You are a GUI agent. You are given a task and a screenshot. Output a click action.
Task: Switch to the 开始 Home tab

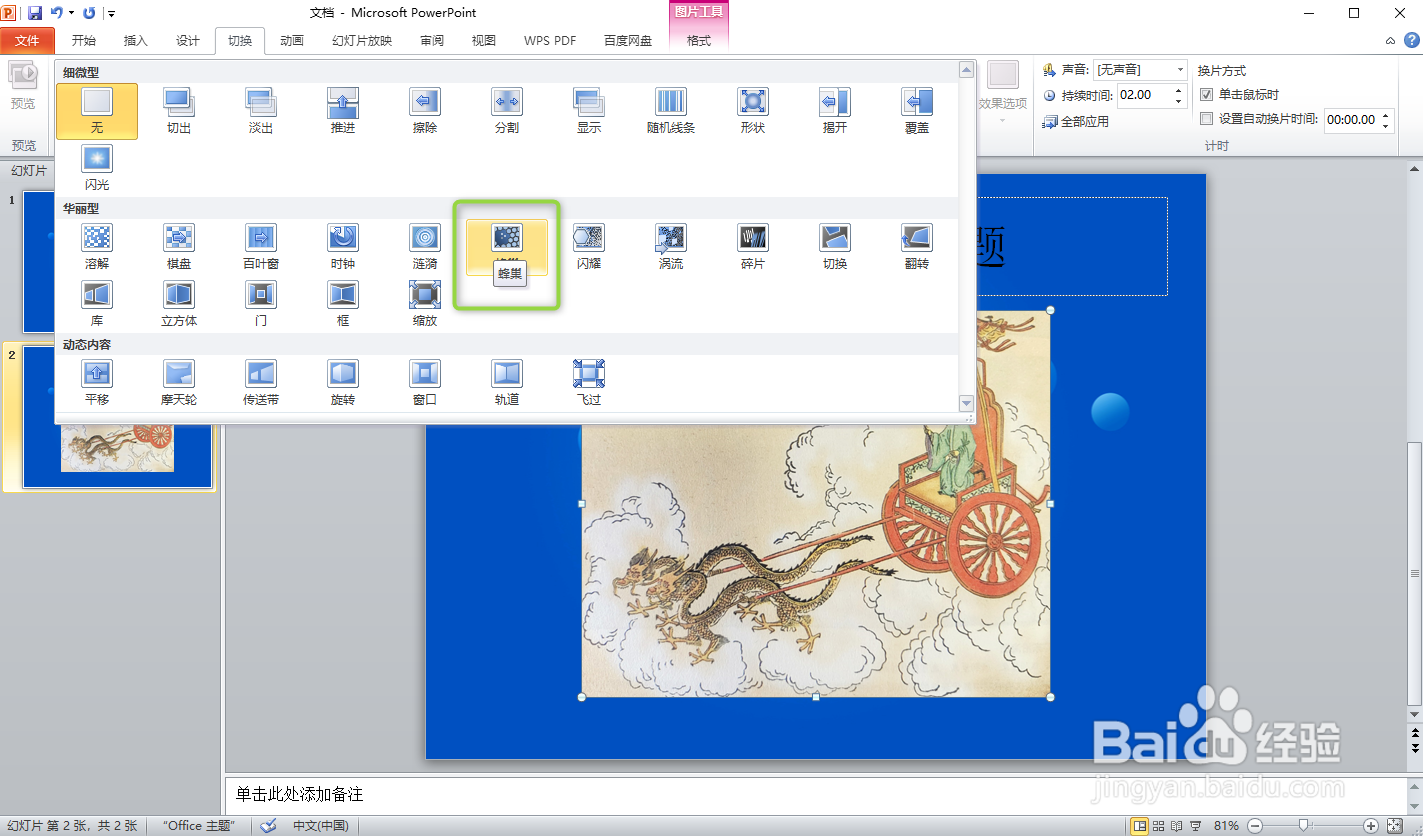[84, 41]
